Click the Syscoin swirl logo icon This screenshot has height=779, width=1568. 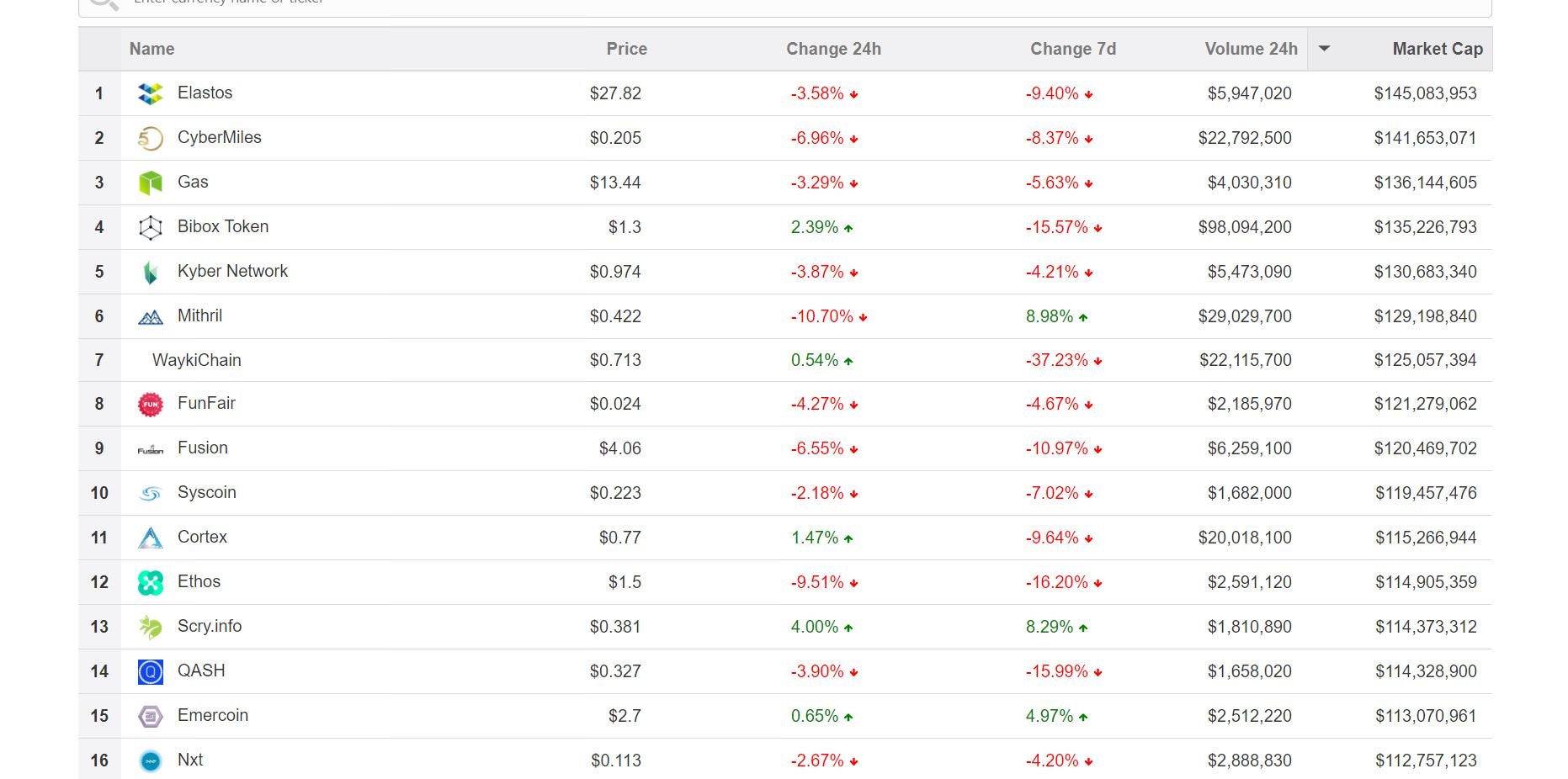pos(150,494)
